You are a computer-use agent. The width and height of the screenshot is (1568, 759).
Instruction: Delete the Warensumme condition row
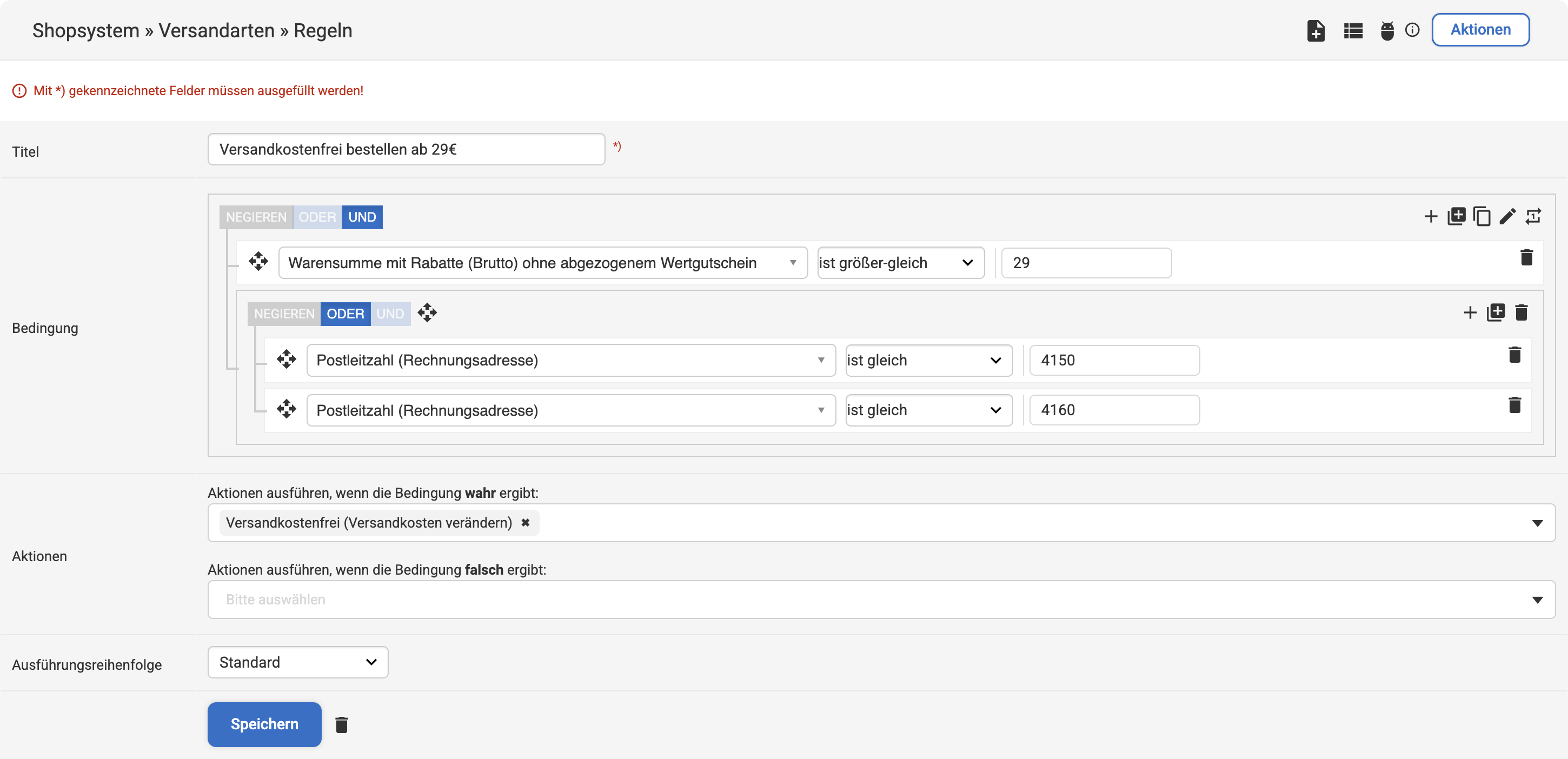(1526, 257)
